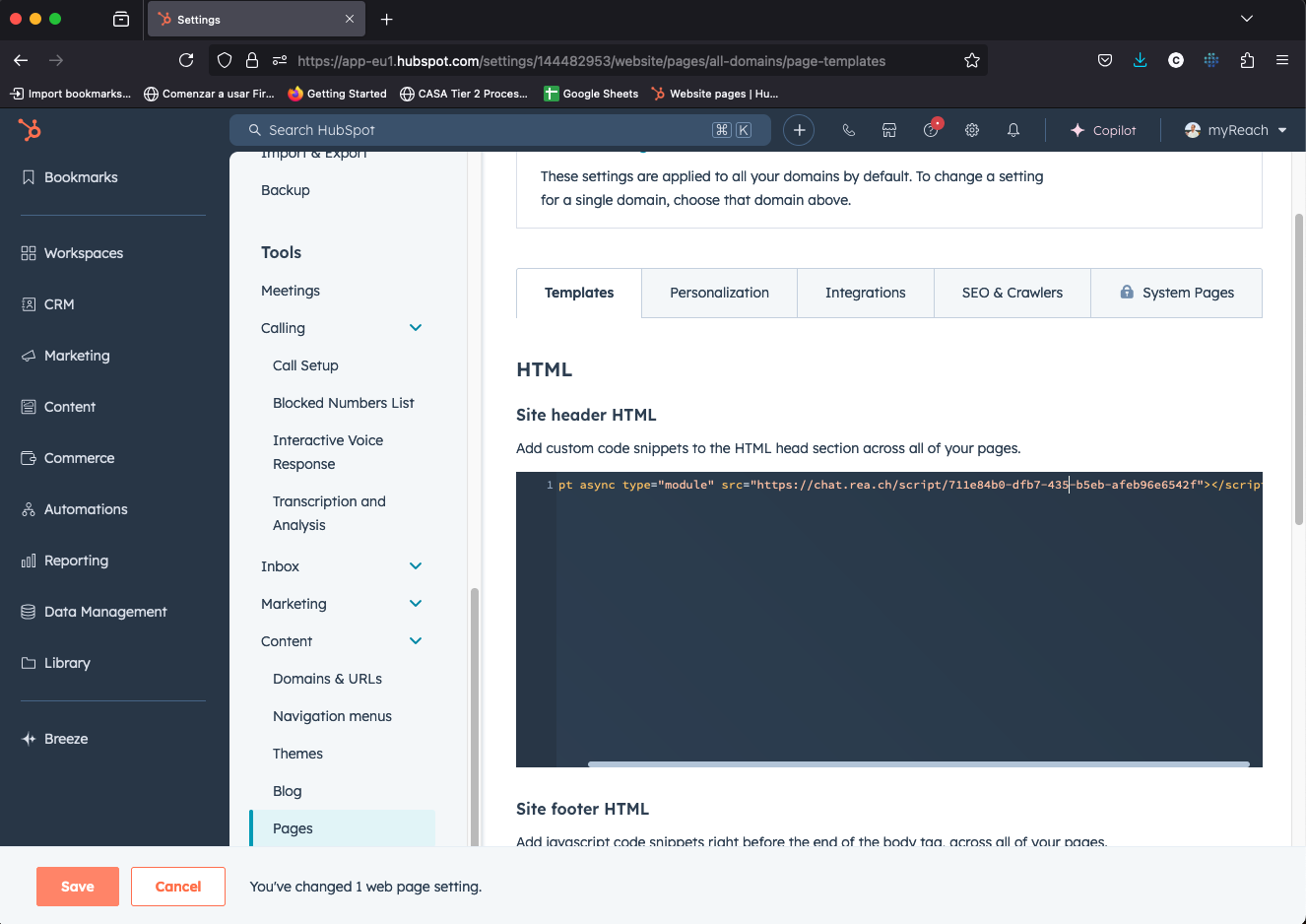Expand the Inbox settings chevron
The image size is (1306, 924).
(x=416, y=566)
